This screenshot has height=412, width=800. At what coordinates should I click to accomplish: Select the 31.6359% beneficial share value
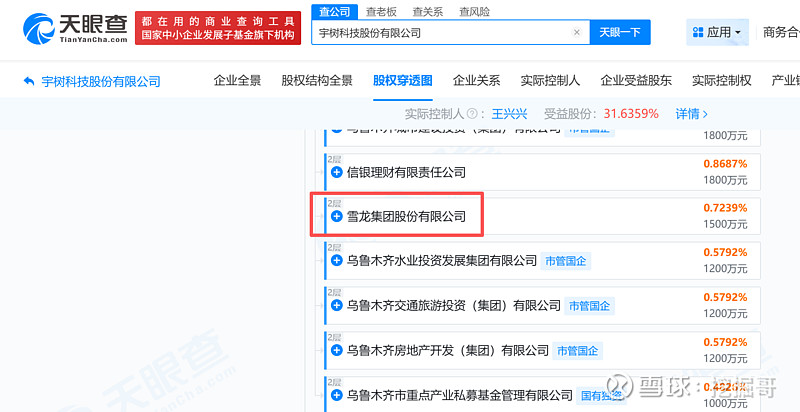[x=631, y=114]
